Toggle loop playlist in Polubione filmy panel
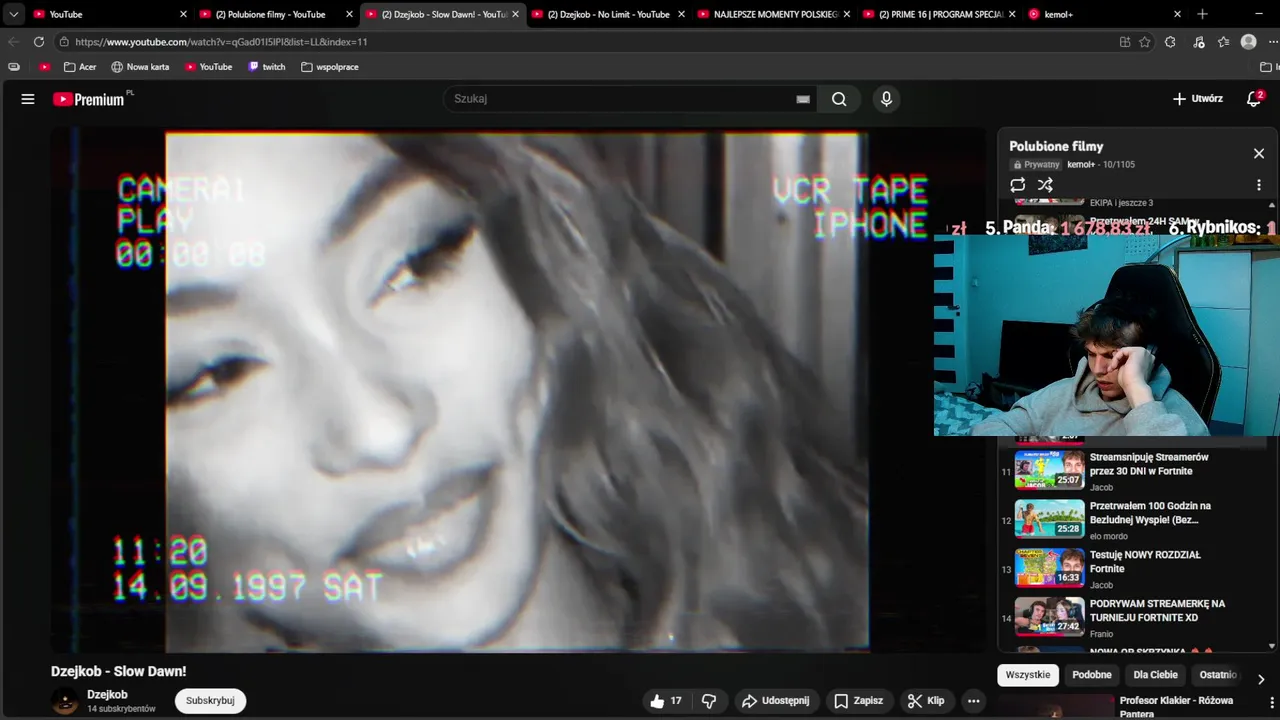 [x=1018, y=185]
